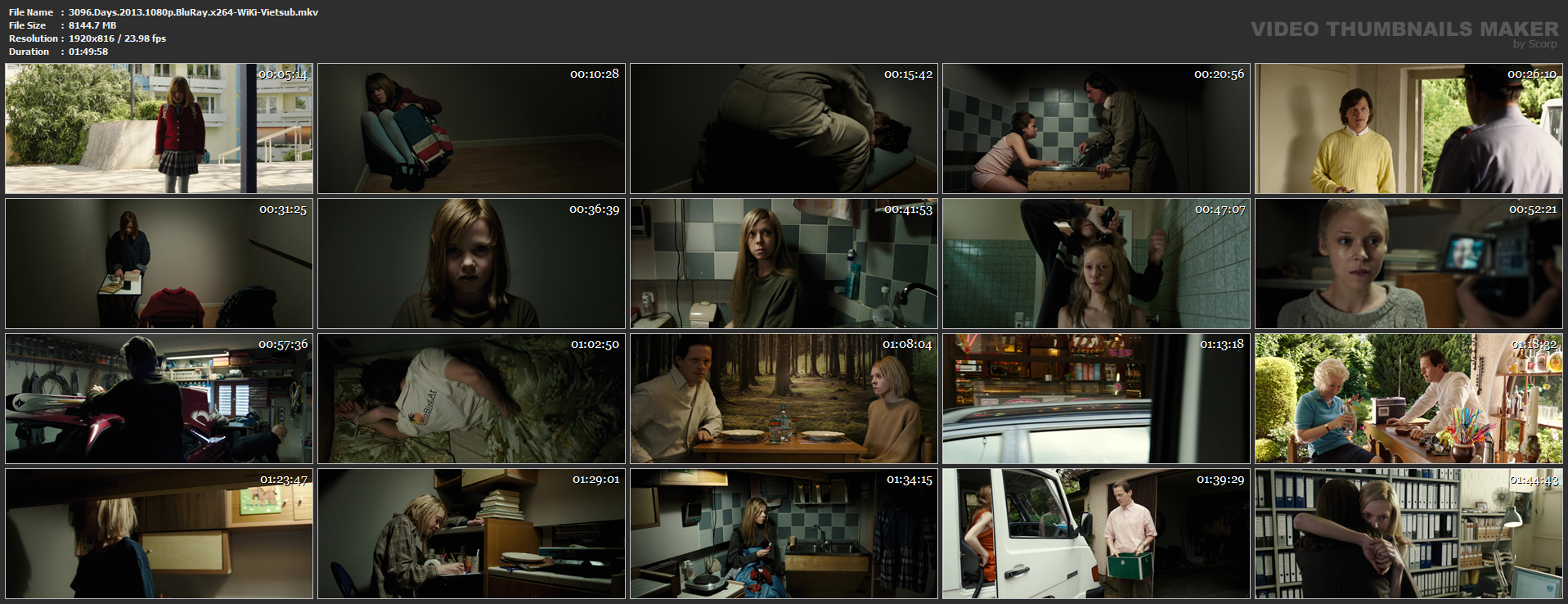Select the thumbnail at 01:23:47
This screenshot has width=1568, height=604.
click(159, 534)
